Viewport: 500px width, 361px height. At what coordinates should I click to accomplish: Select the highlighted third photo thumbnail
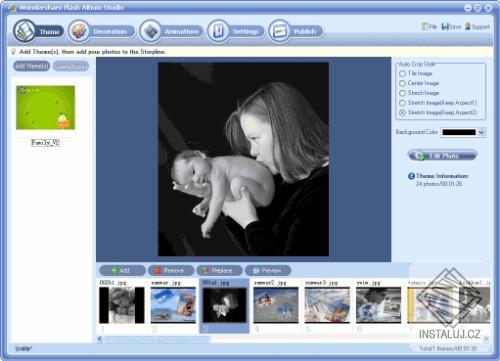click(x=224, y=305)
